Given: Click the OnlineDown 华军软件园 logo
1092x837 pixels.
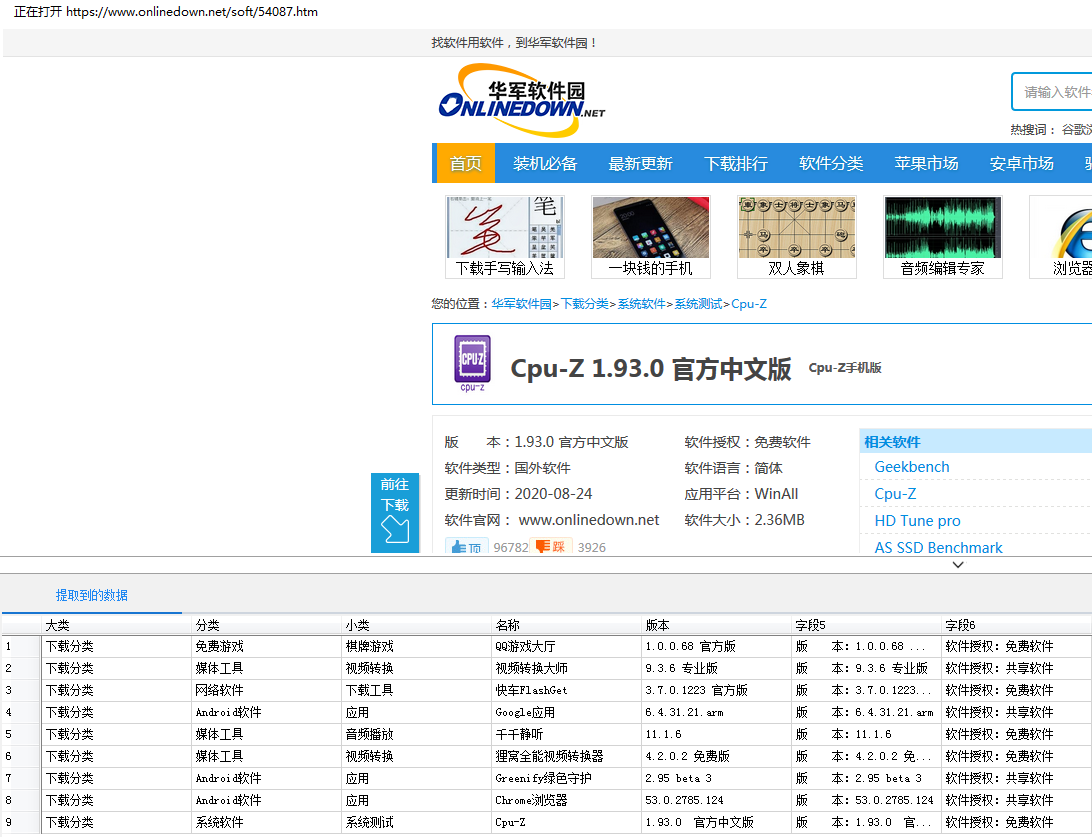Looking at the screenshot, I should [x=522, y=100].
